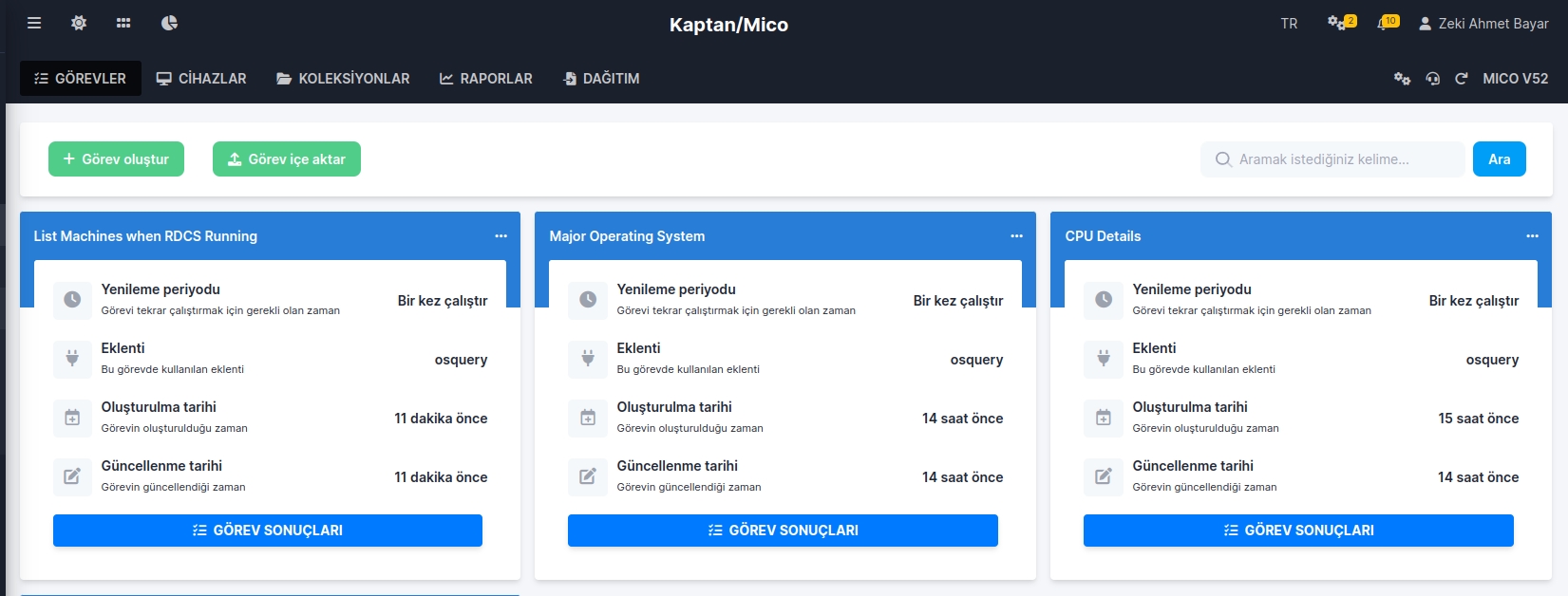
Task: Click the double-gear icon left of the headset
Action: click(1402, 79)
